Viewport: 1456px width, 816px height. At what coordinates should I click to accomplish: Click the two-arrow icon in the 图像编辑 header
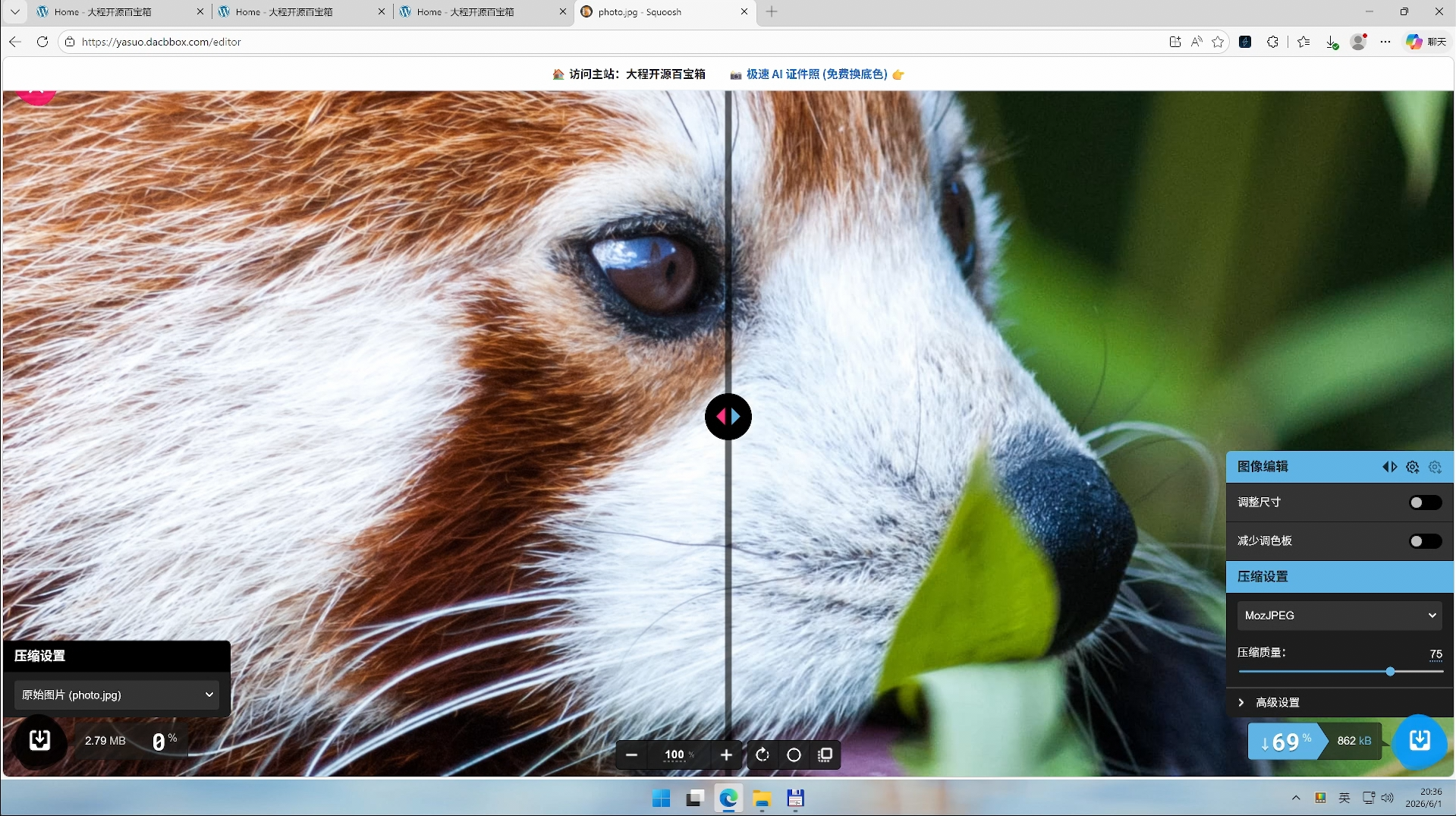pyautogui.click(x=1389, y=467)
